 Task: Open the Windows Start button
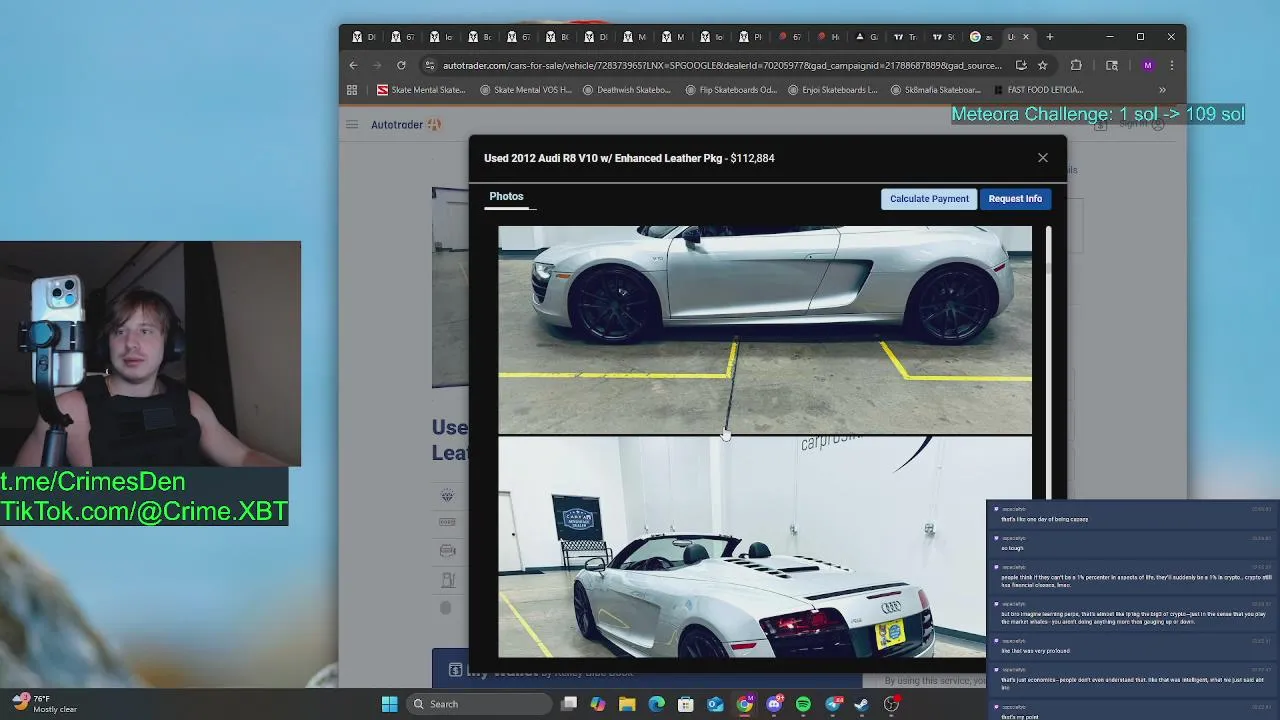(389, 704)
